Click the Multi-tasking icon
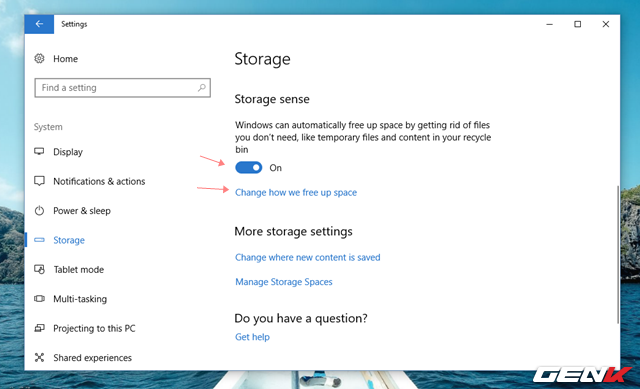The height and width of the screenshot is (389, 640). click(39, 299)
